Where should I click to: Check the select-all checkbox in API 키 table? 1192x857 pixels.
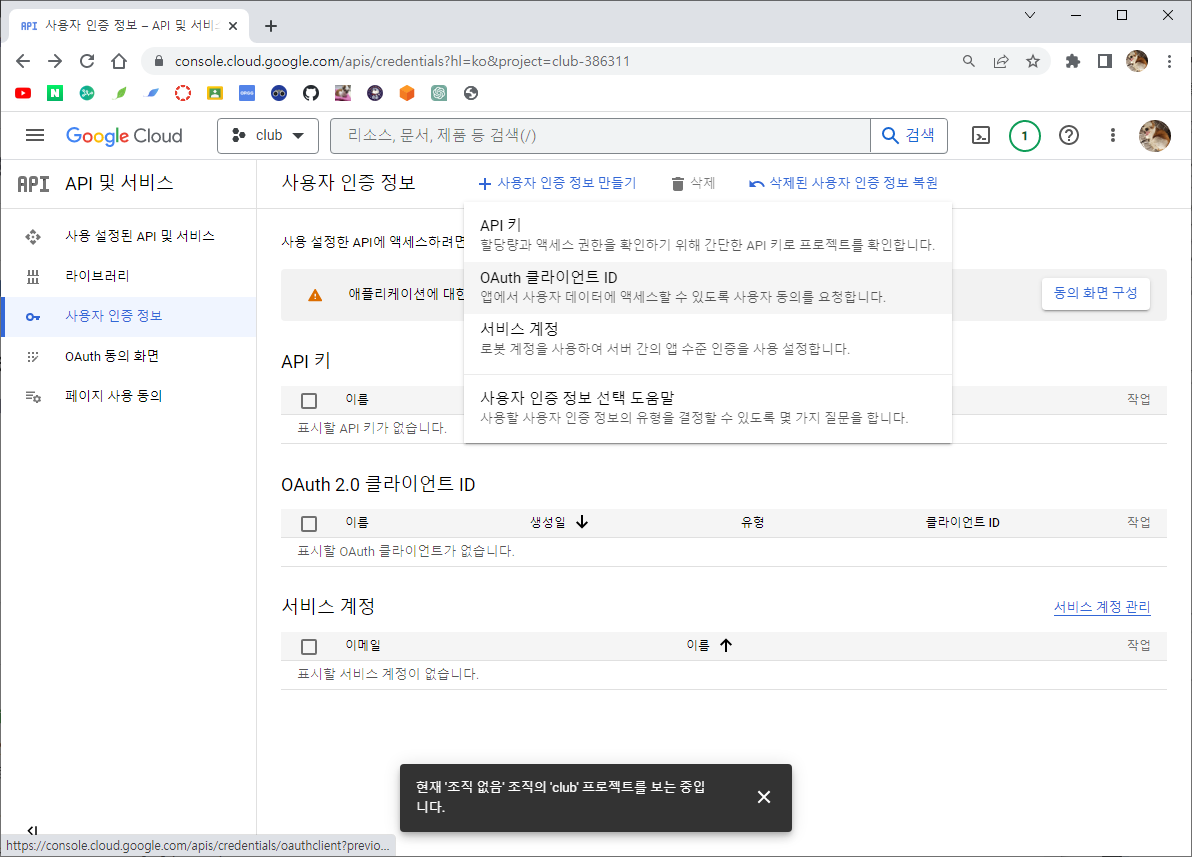[x=309, y=400]
